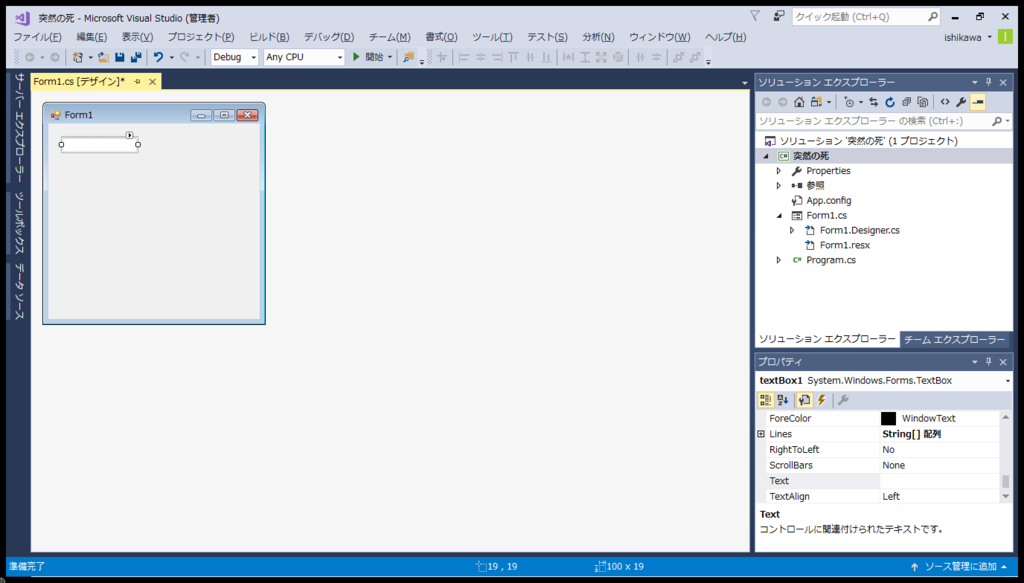1024x583 pixels.
Task: Switch to チーム エクスプローラー tab
Action: 955,339
